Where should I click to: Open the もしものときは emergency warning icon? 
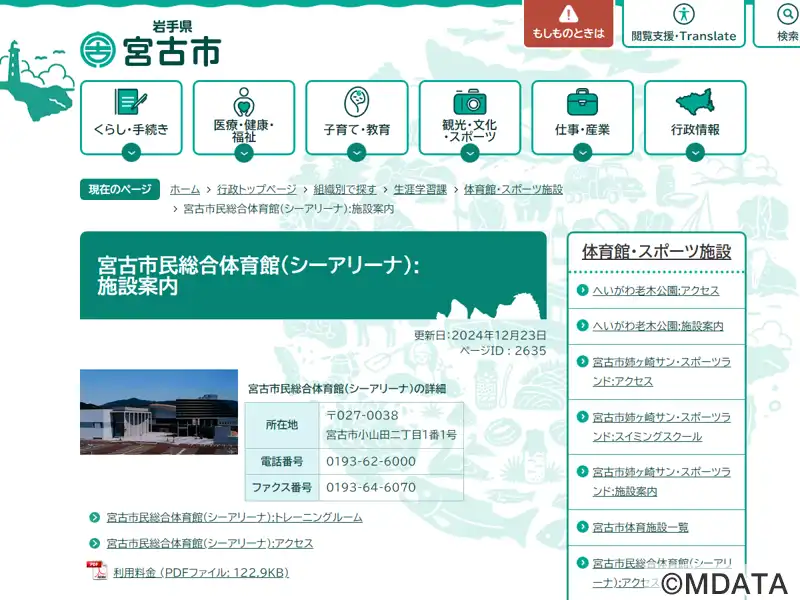tap(568, 14)
